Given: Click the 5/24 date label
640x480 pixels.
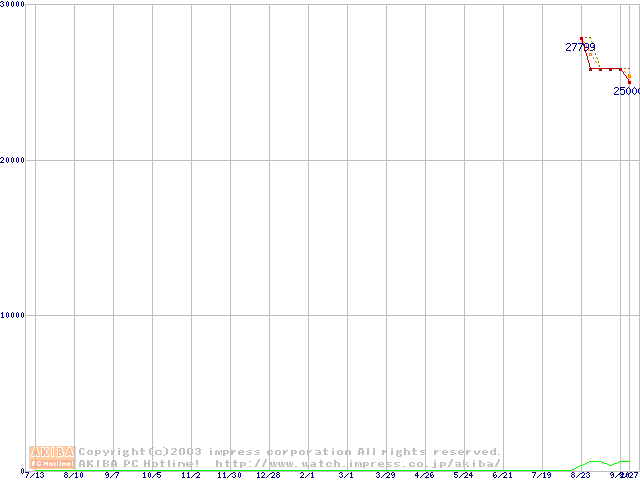Looking at the screenshot, I should pyautogui.click(x=463, y=475).
